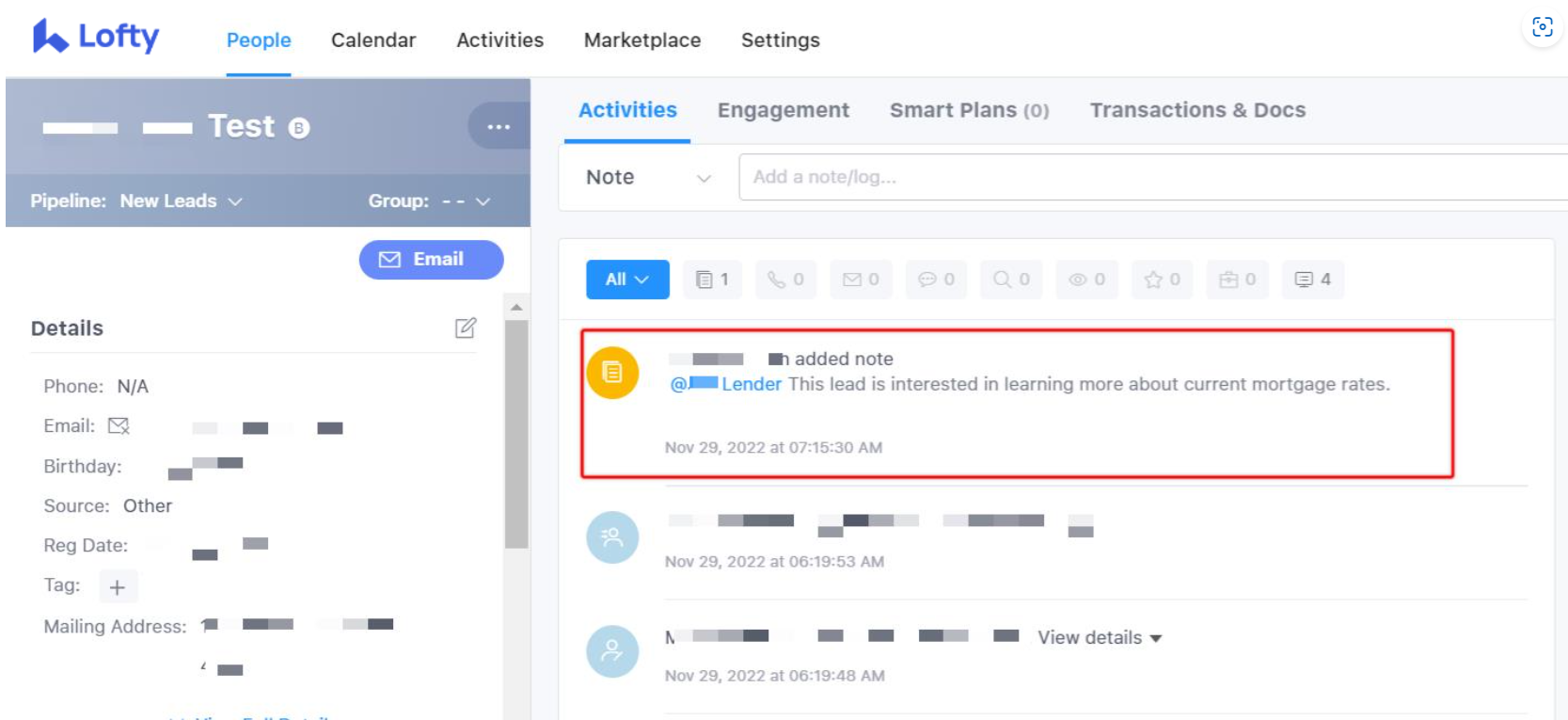
Task: Open the Note type dropdown
Action: [x=648, y=177]
